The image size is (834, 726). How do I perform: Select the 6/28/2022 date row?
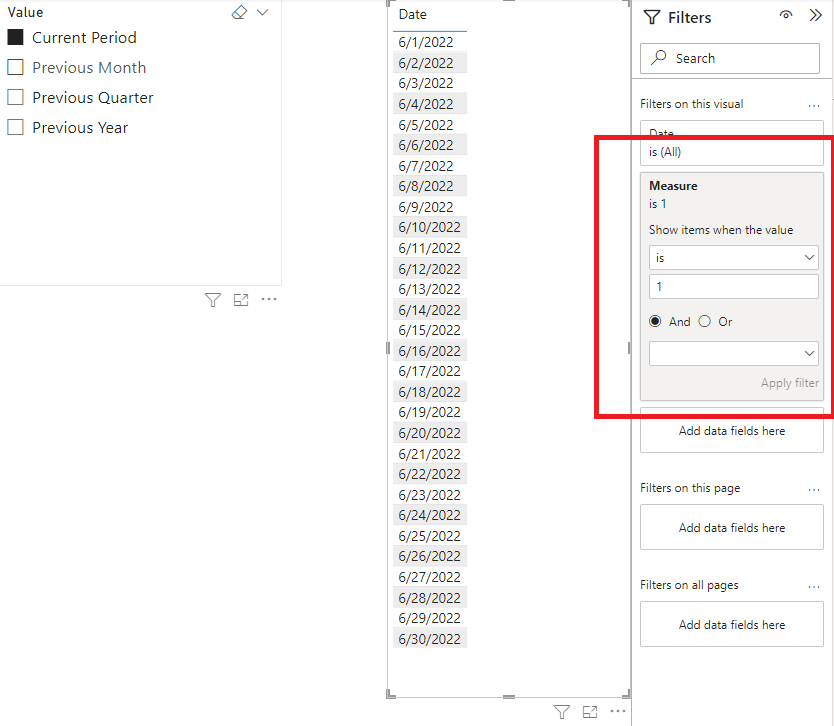(x=430, y=598)
